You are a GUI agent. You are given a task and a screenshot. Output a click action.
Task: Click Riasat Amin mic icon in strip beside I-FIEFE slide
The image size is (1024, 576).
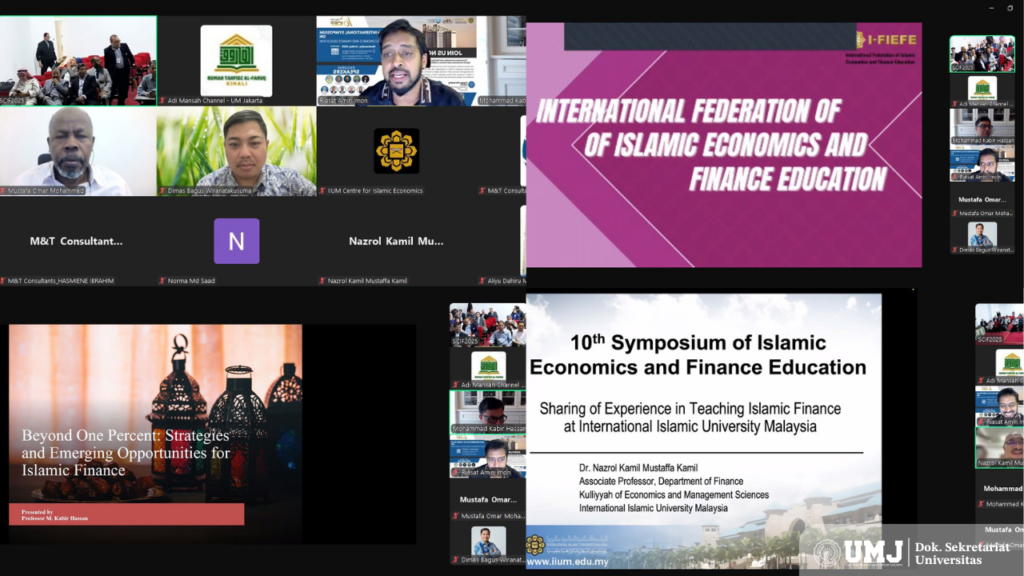[955, 177]
